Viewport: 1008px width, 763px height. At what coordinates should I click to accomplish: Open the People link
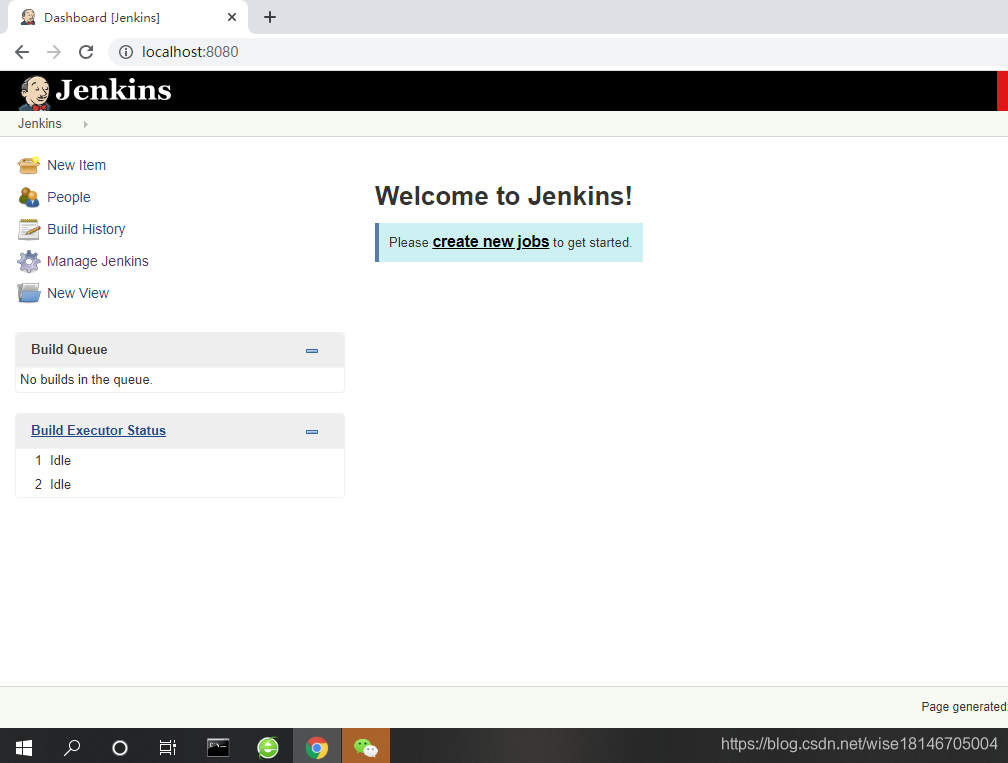69,197
